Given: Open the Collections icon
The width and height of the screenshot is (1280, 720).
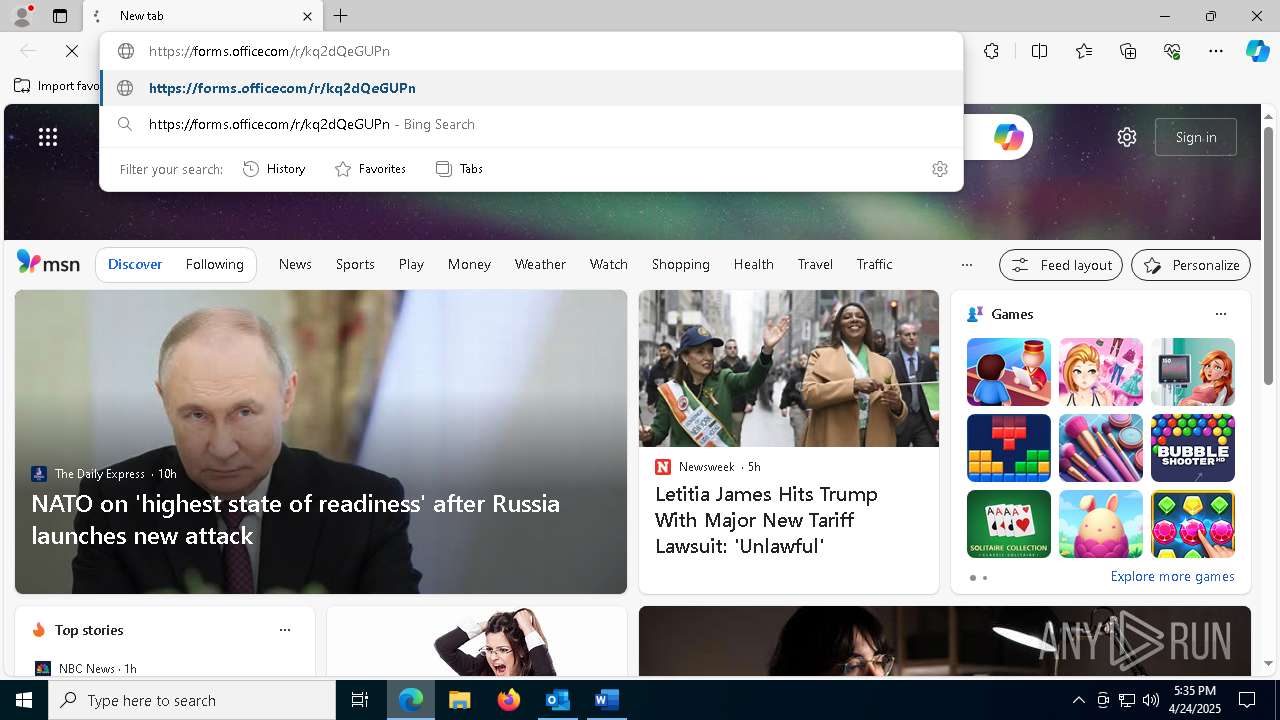Looking at the screenshot, I should coord(1128,51).
